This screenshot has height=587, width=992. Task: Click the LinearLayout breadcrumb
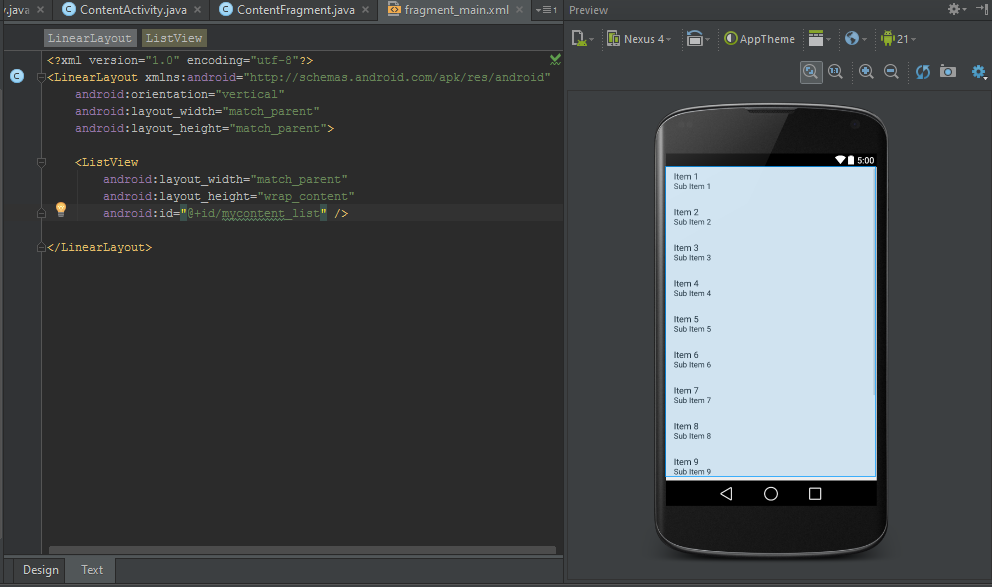(90, 38)
